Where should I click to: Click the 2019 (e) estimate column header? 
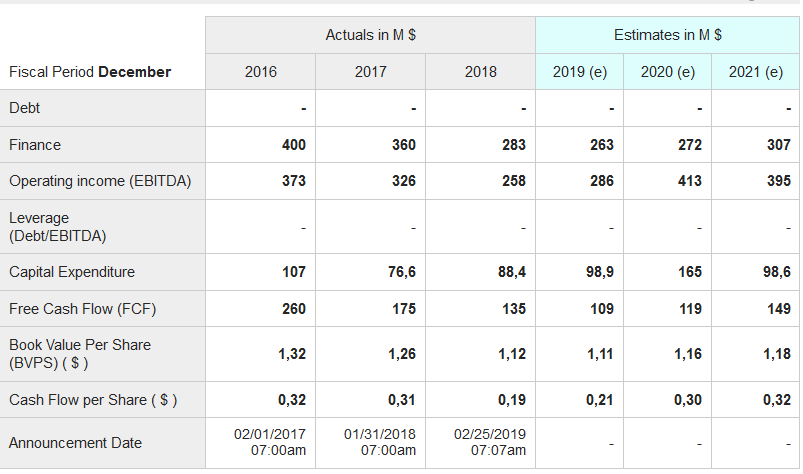click(x=580, y=72)
